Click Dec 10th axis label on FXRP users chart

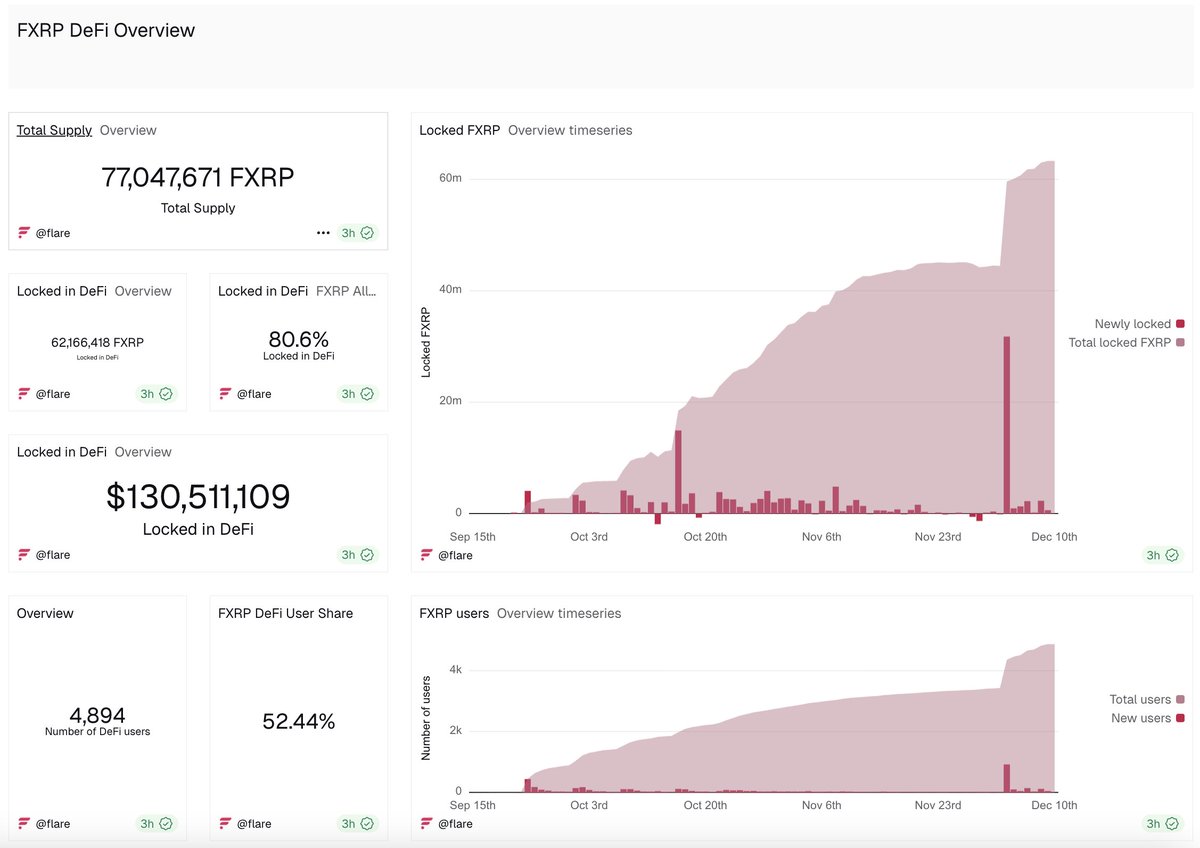[1055, 806]
